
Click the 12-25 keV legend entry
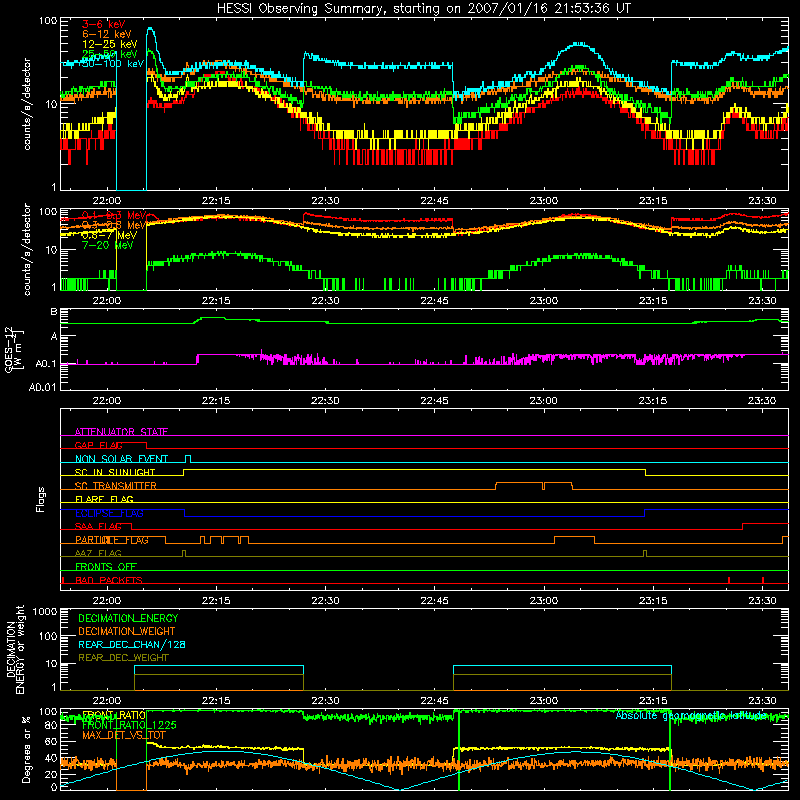[x=110, y=44]
